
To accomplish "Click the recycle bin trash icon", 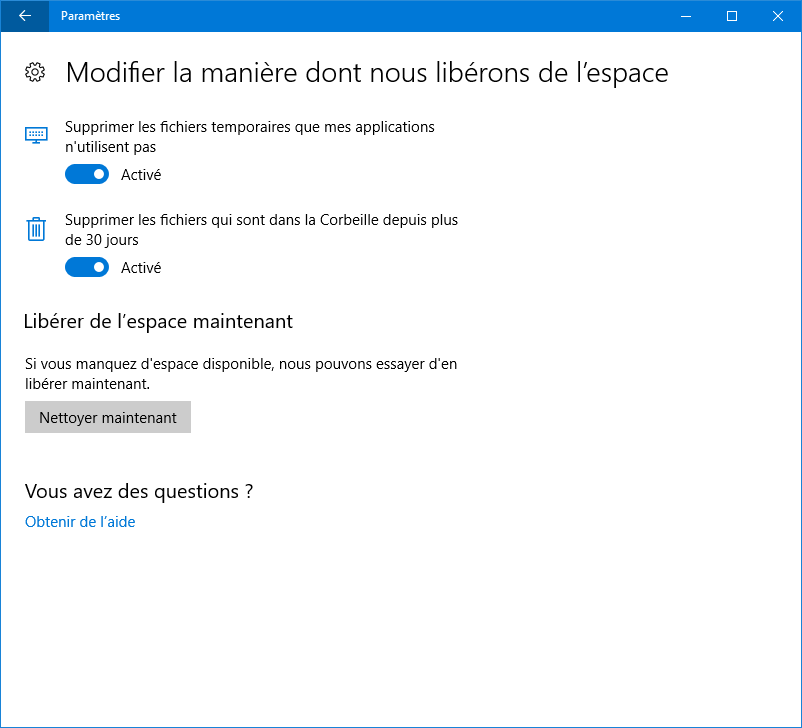I will point(36,229).
